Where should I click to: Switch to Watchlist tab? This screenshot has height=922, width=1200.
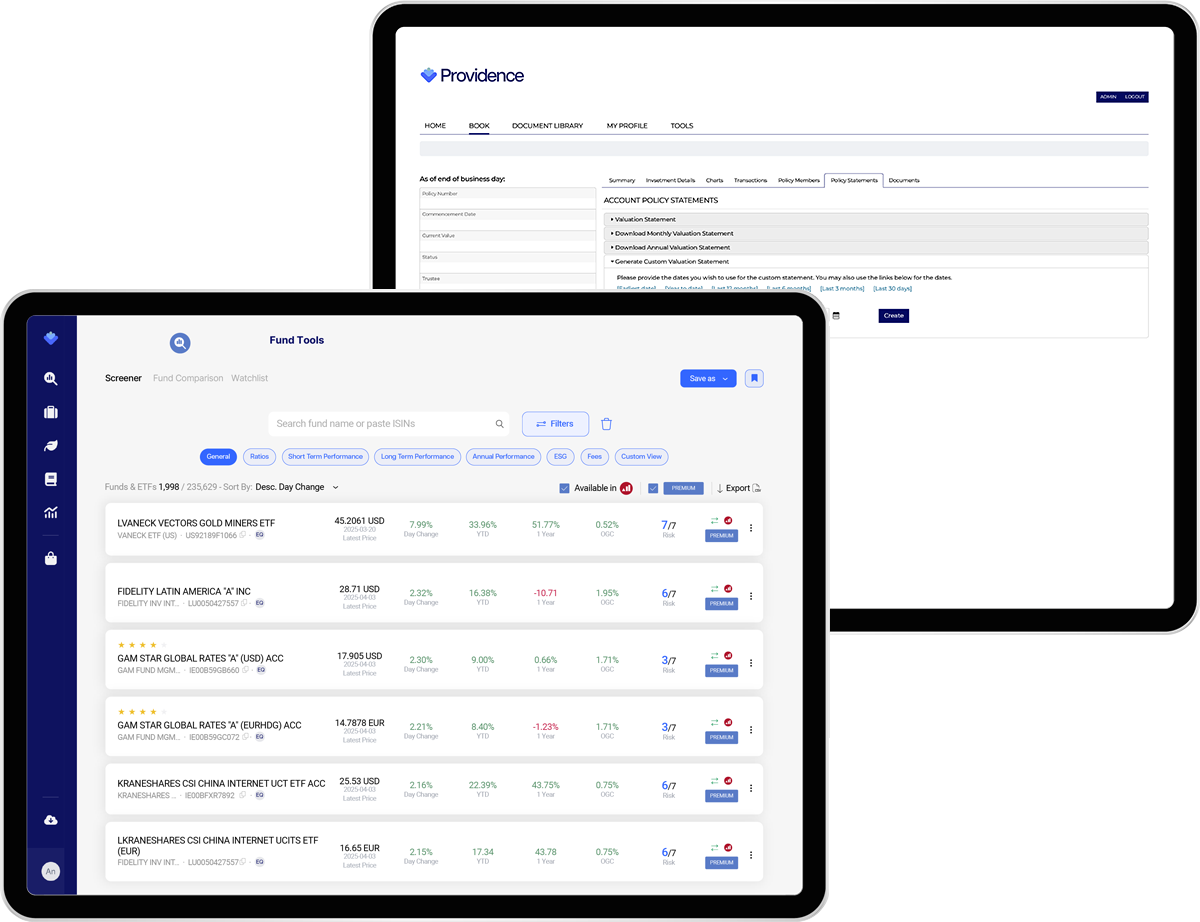pos(250,378)
